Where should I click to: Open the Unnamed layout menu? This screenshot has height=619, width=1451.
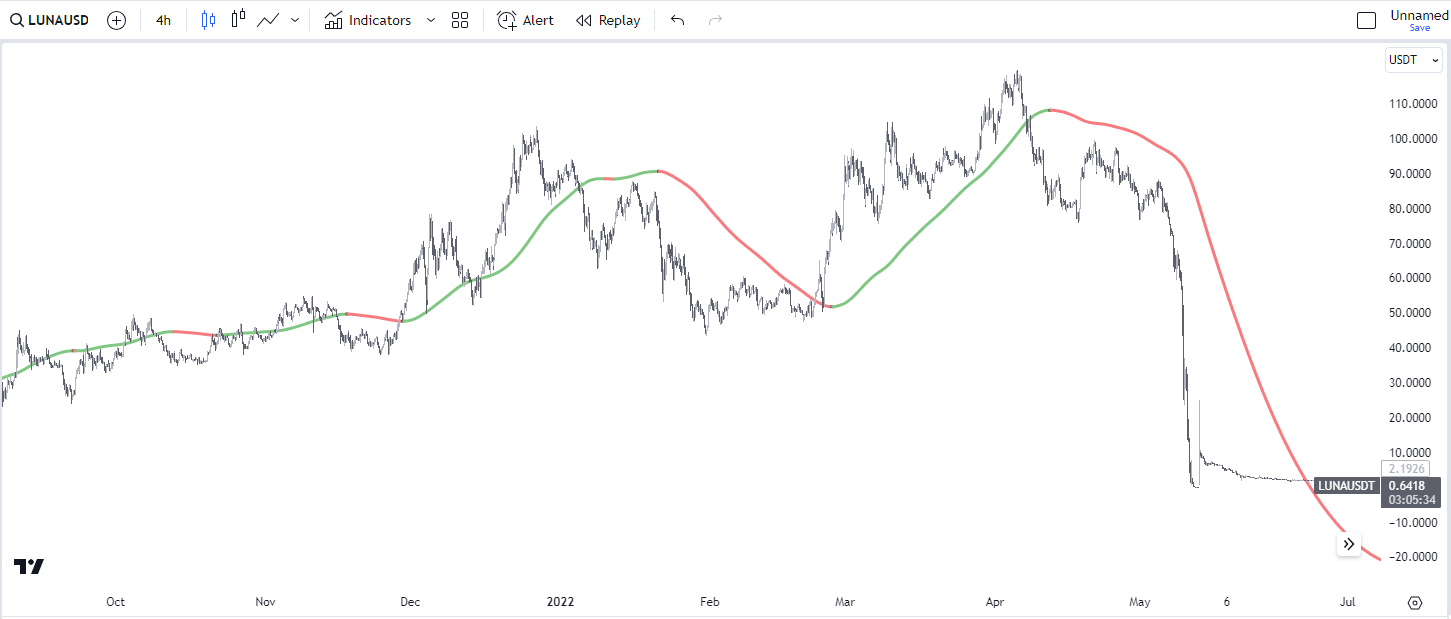tap(1419, 16)
